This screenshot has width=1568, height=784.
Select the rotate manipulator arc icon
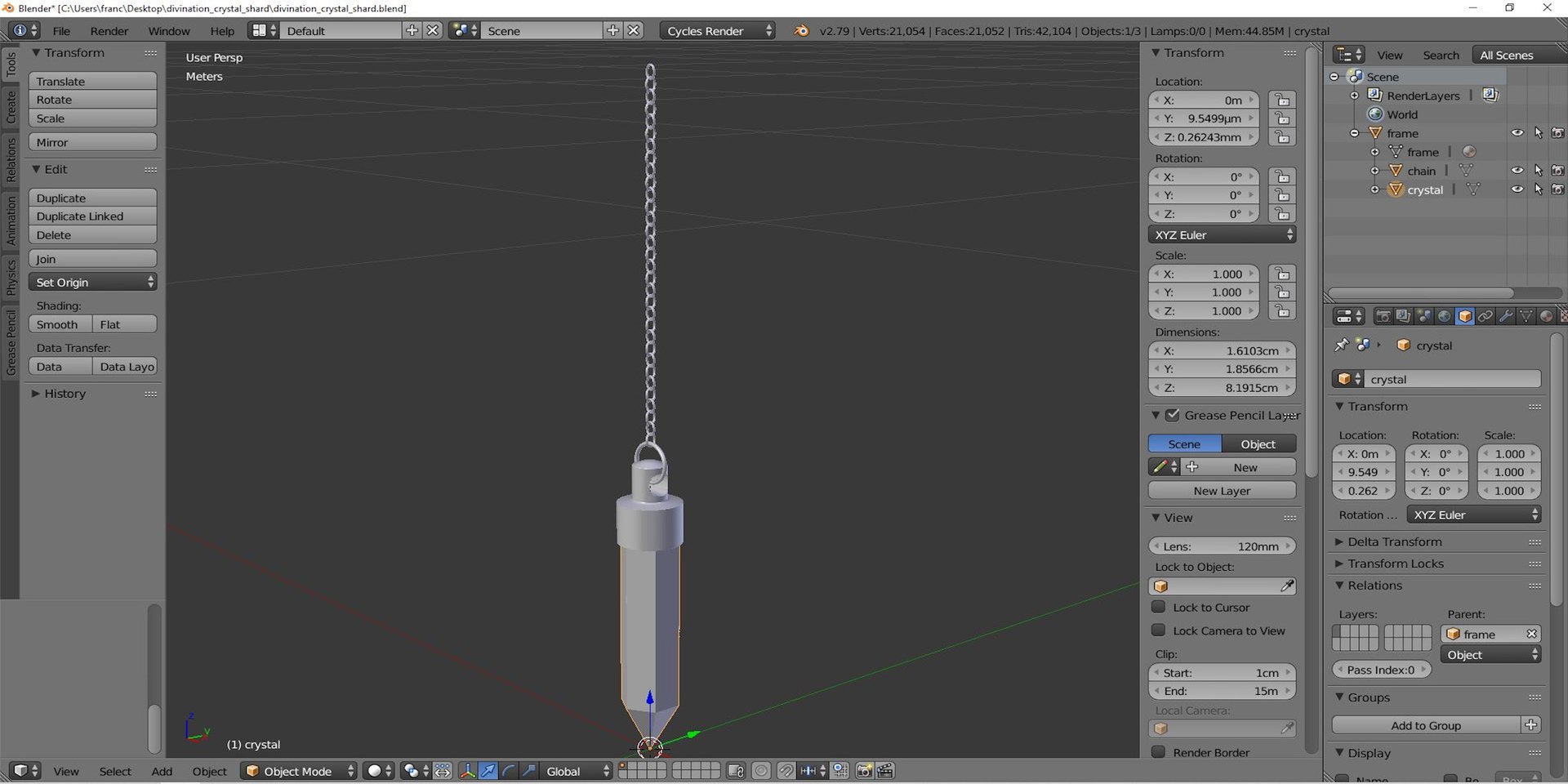(509, 771)
